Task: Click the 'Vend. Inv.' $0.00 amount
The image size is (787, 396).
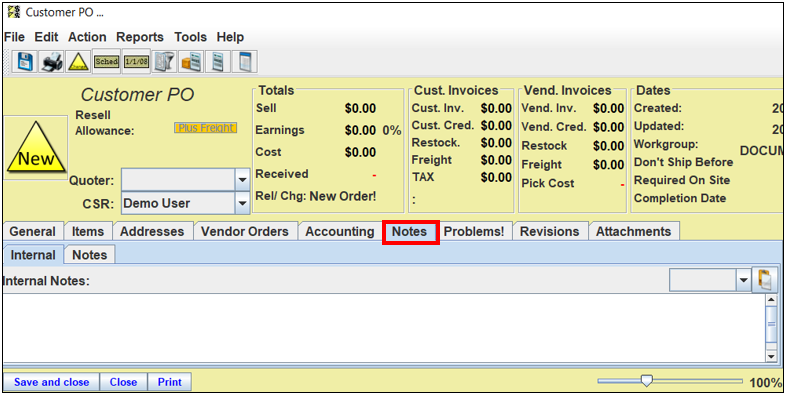Action: 608,108
